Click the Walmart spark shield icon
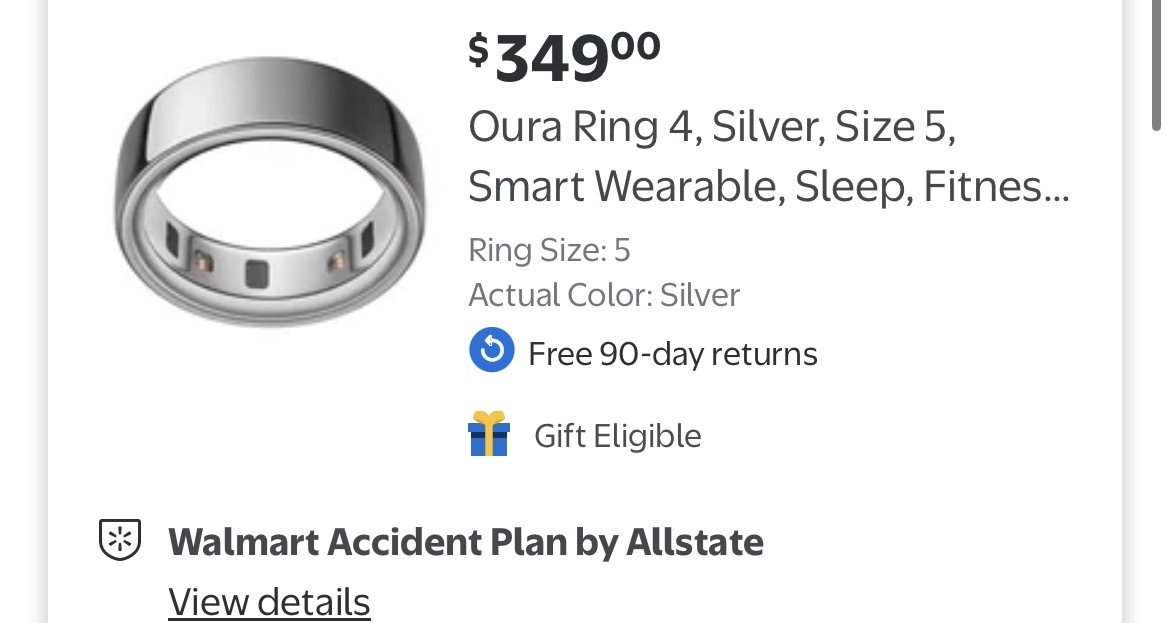Viewport: 1170px width, 623px height. [x=119, y=540]
